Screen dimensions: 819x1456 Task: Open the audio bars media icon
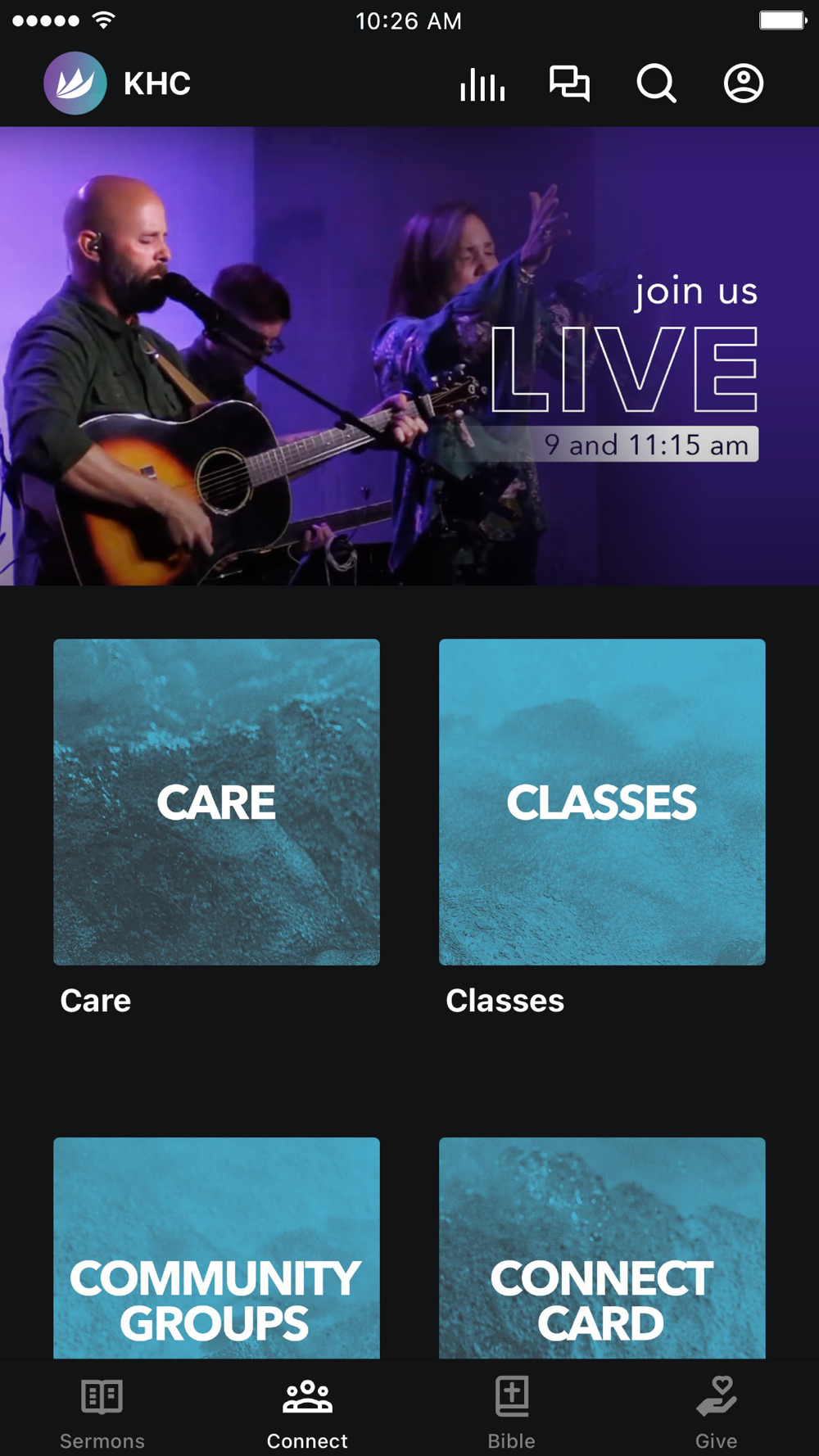point(482,84)
